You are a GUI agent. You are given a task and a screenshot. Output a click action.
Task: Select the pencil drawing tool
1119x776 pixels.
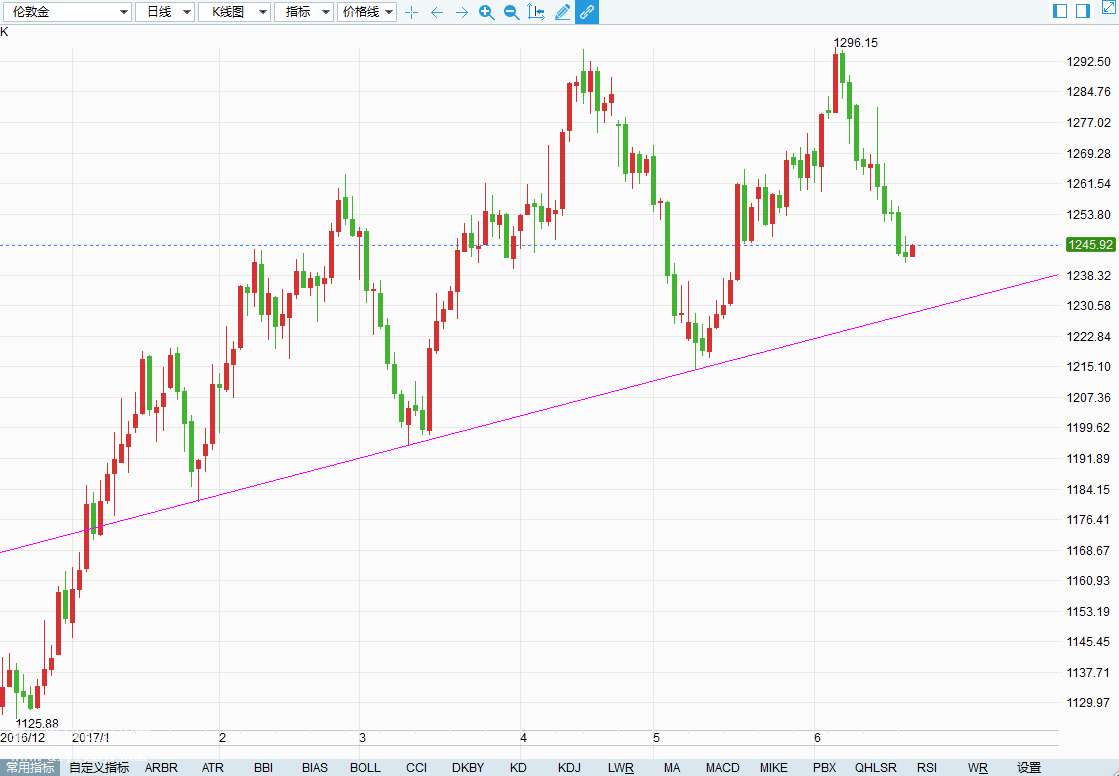[562, 12]
